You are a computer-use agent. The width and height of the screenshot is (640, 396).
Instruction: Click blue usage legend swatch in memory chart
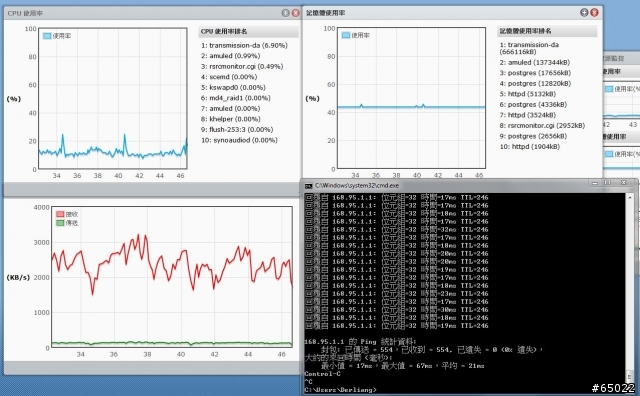click(x=346, y=35)
